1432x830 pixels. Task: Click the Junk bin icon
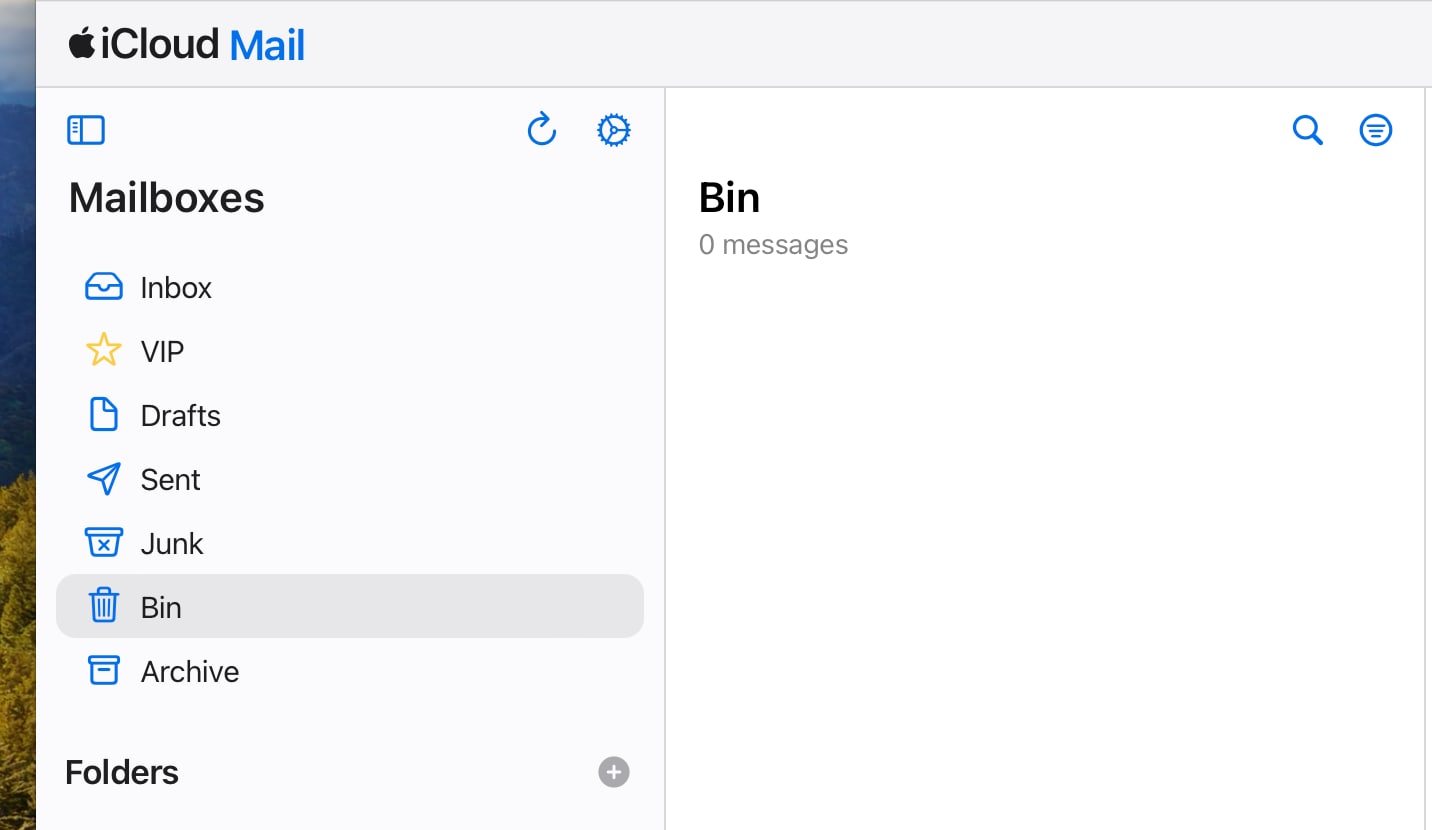104,543
